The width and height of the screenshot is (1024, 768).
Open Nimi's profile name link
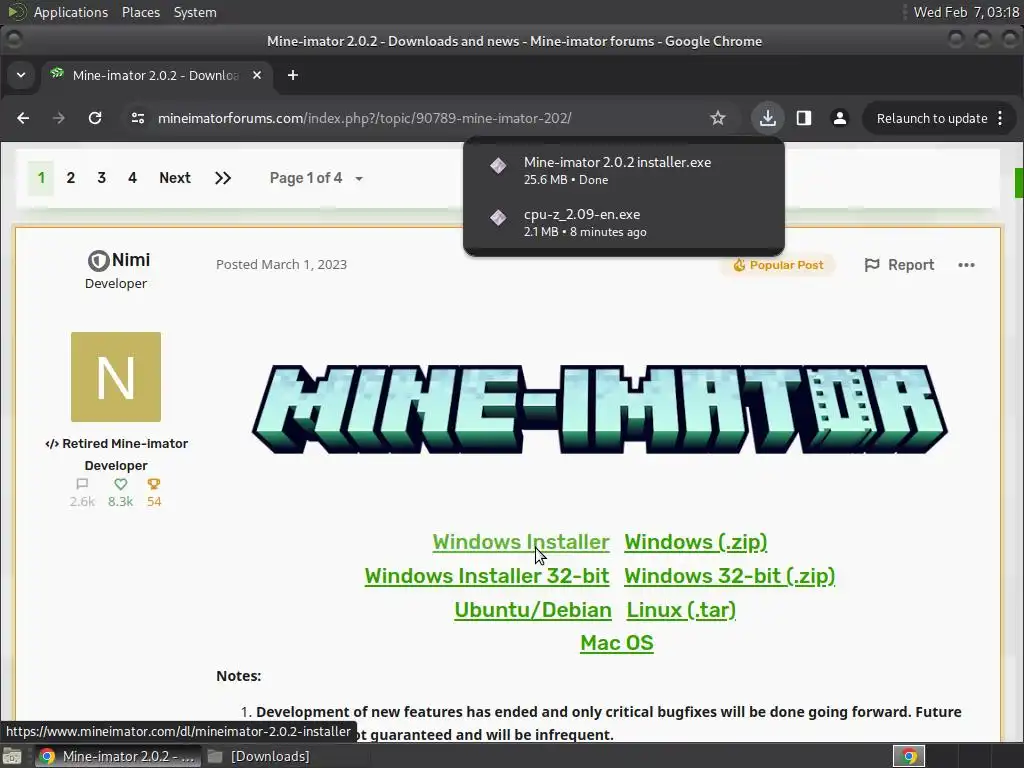[x=131, y=260]
